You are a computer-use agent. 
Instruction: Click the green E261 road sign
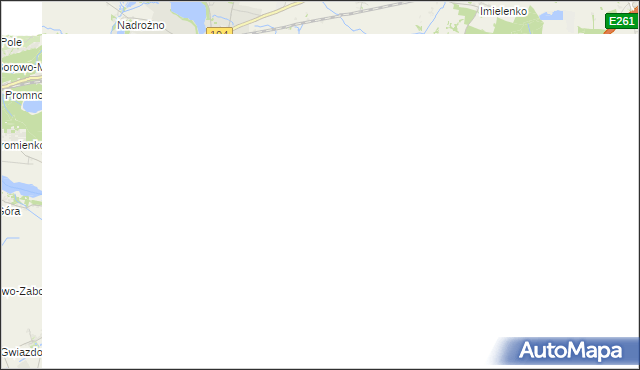pyautogui.click(x=622, y=21)
